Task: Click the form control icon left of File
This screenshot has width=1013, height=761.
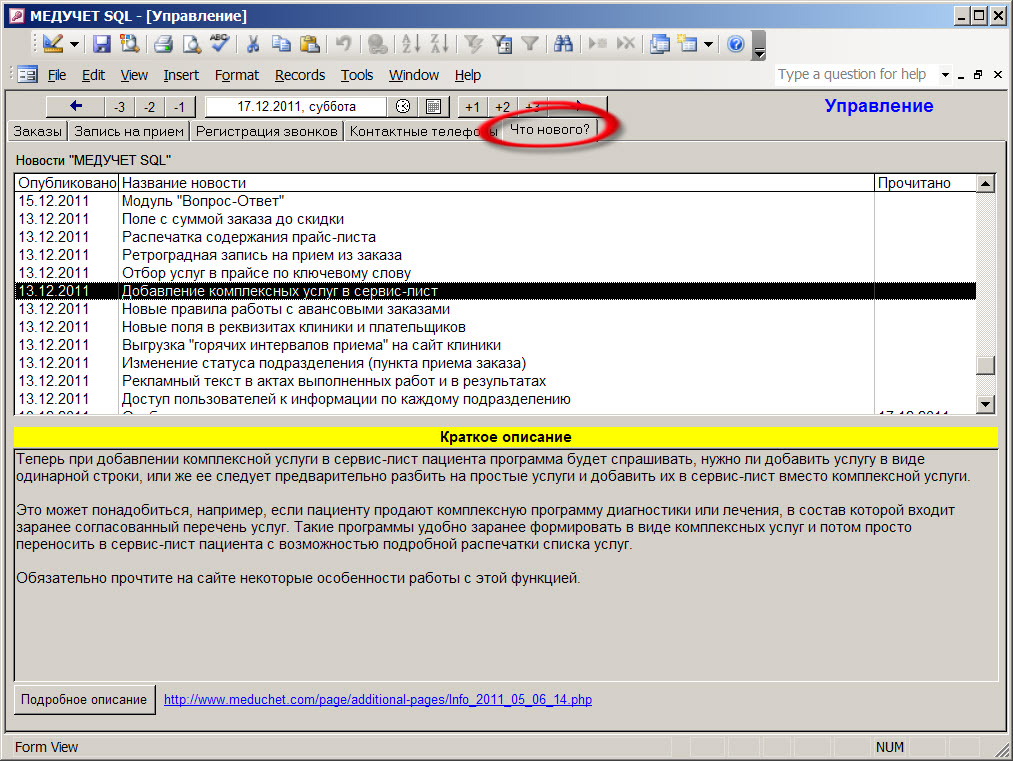Action: tap(28, 75)
